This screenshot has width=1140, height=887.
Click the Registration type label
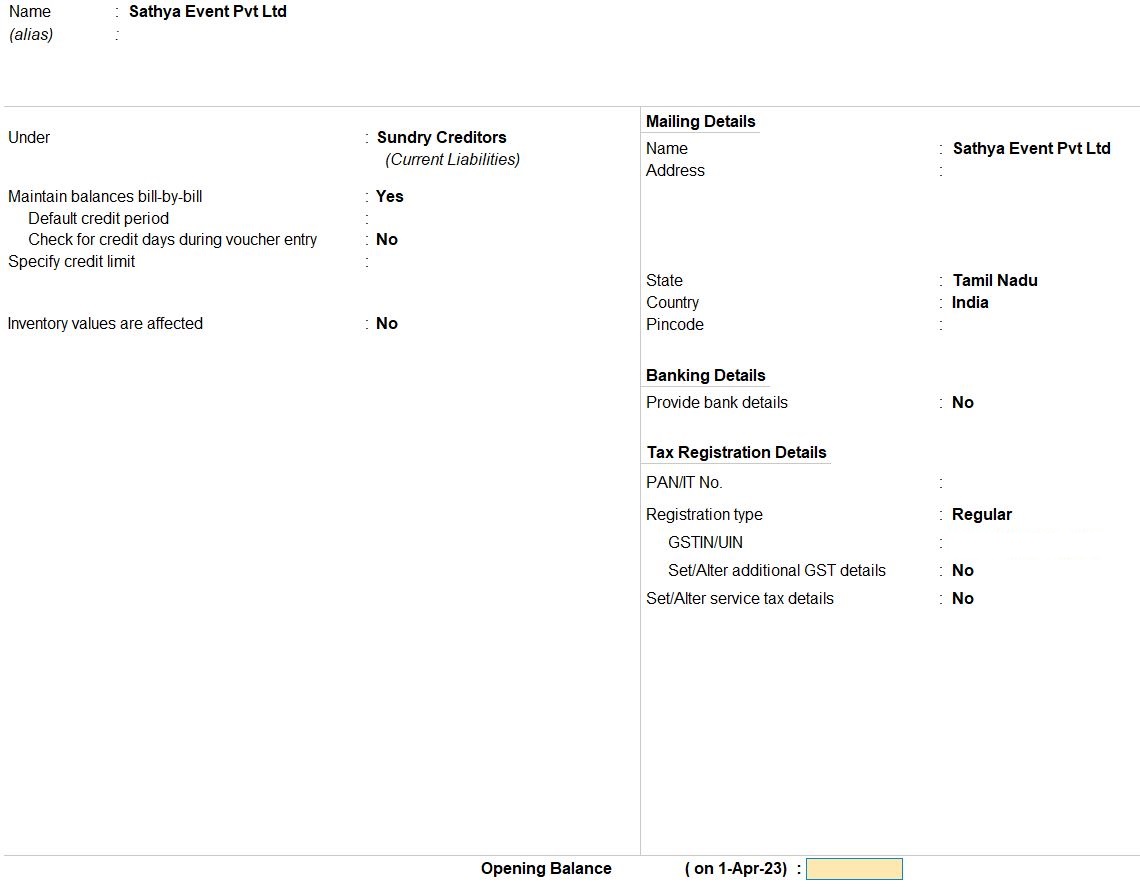[x=705, y=515]
